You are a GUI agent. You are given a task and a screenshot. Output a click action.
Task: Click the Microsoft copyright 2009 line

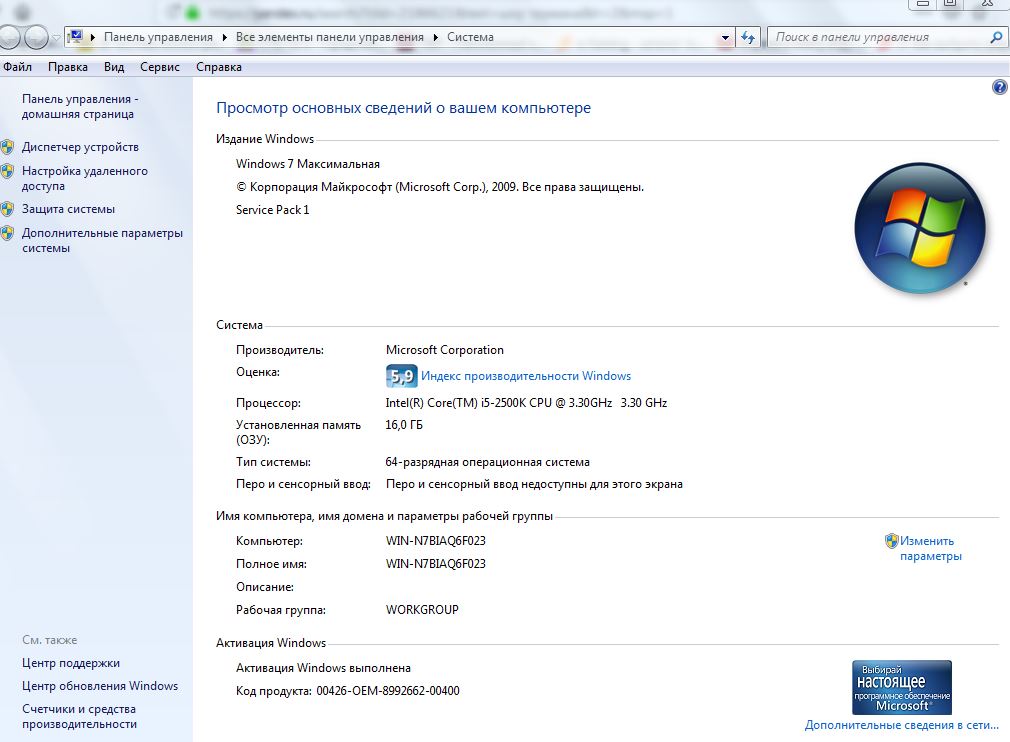pyautogui.click(x=440, y=187)
